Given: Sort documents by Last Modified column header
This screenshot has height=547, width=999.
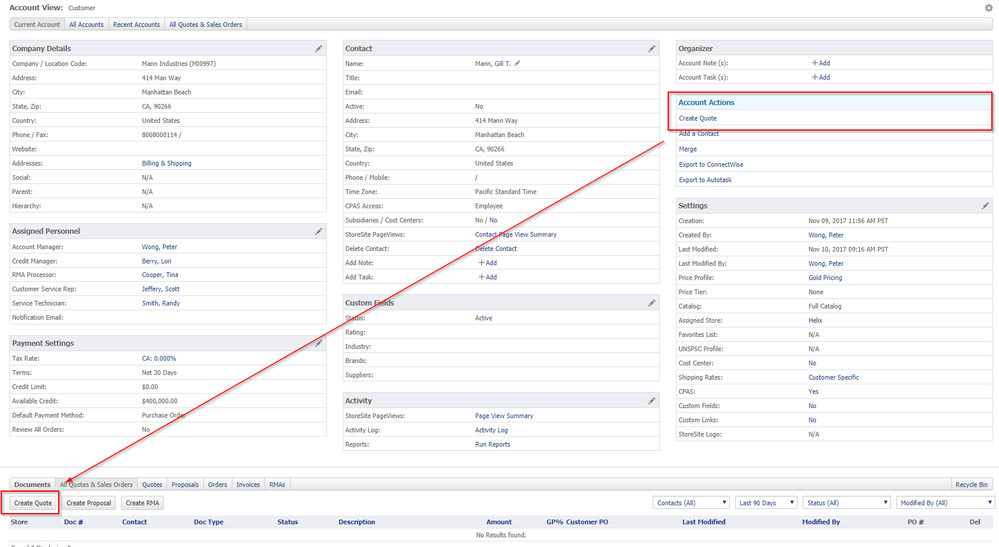Looking at the screenshot, I should [x=704, y=522].
